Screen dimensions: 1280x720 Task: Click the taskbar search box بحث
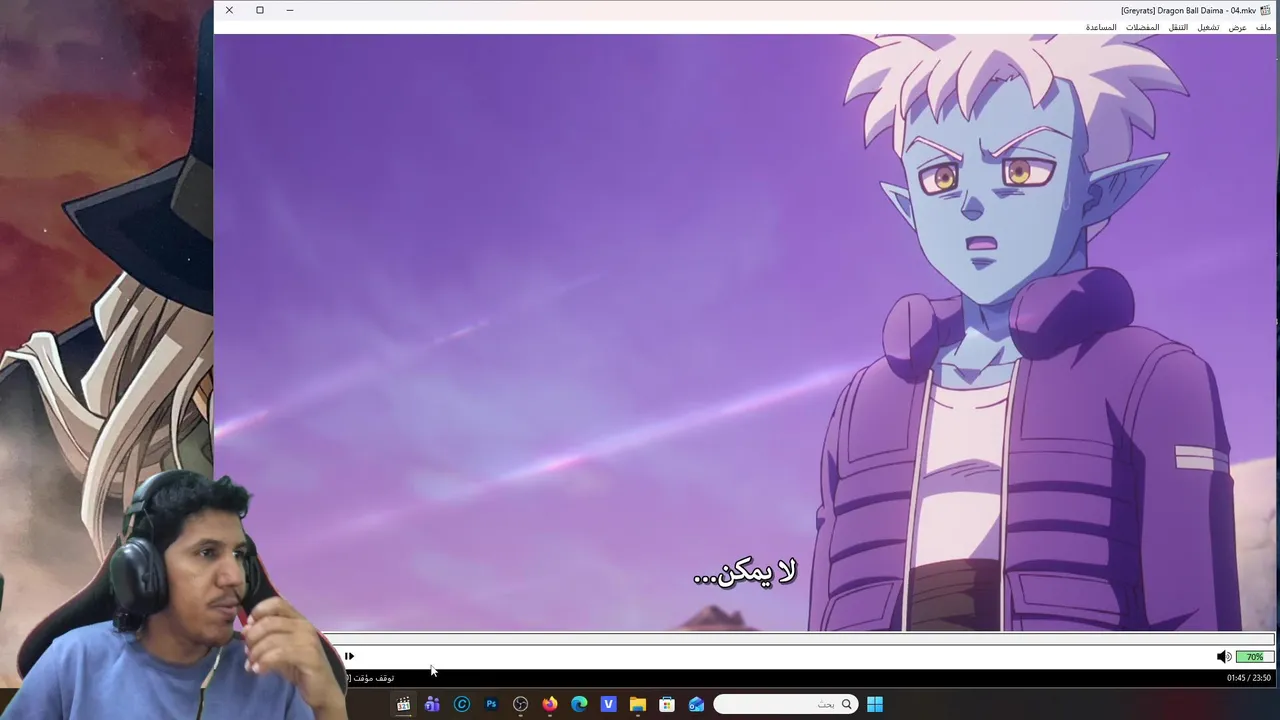pyautogui.click(x=785, y=704)
